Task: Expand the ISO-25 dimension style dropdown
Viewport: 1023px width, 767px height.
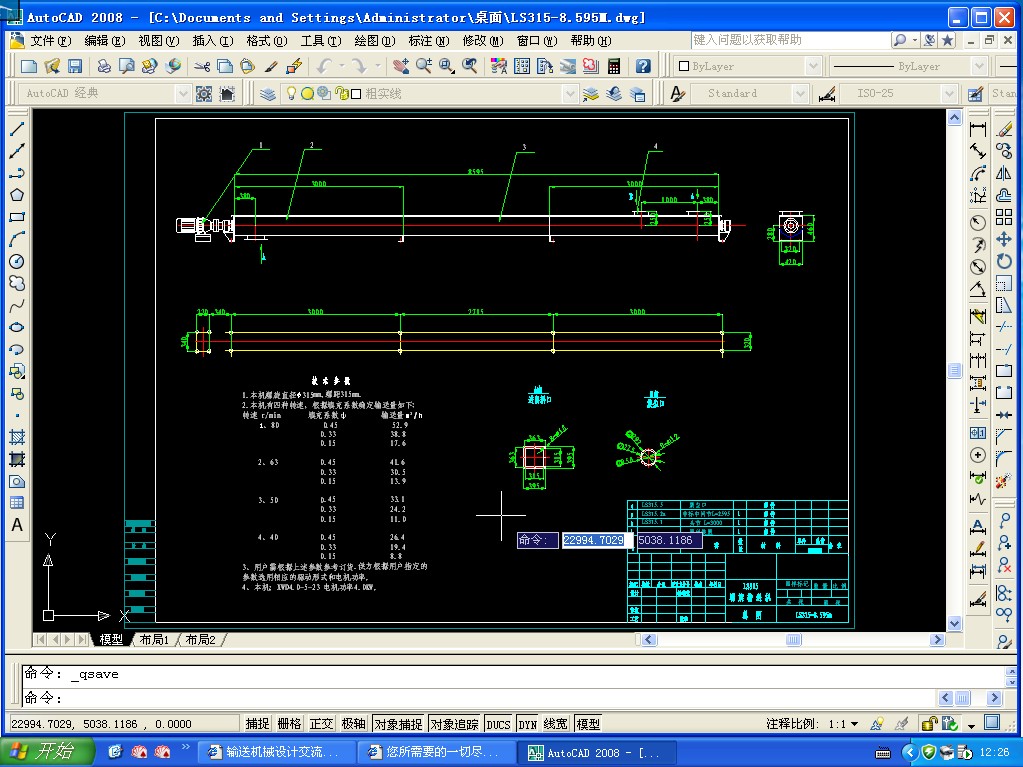Action: coord(947,94)
